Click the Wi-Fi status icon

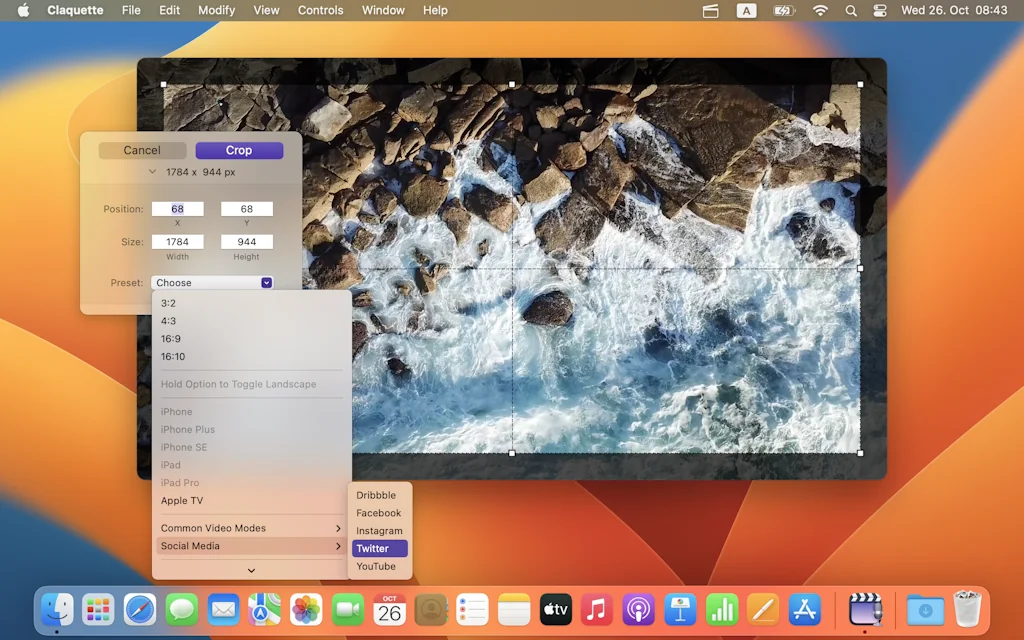(x=820, y=11)
